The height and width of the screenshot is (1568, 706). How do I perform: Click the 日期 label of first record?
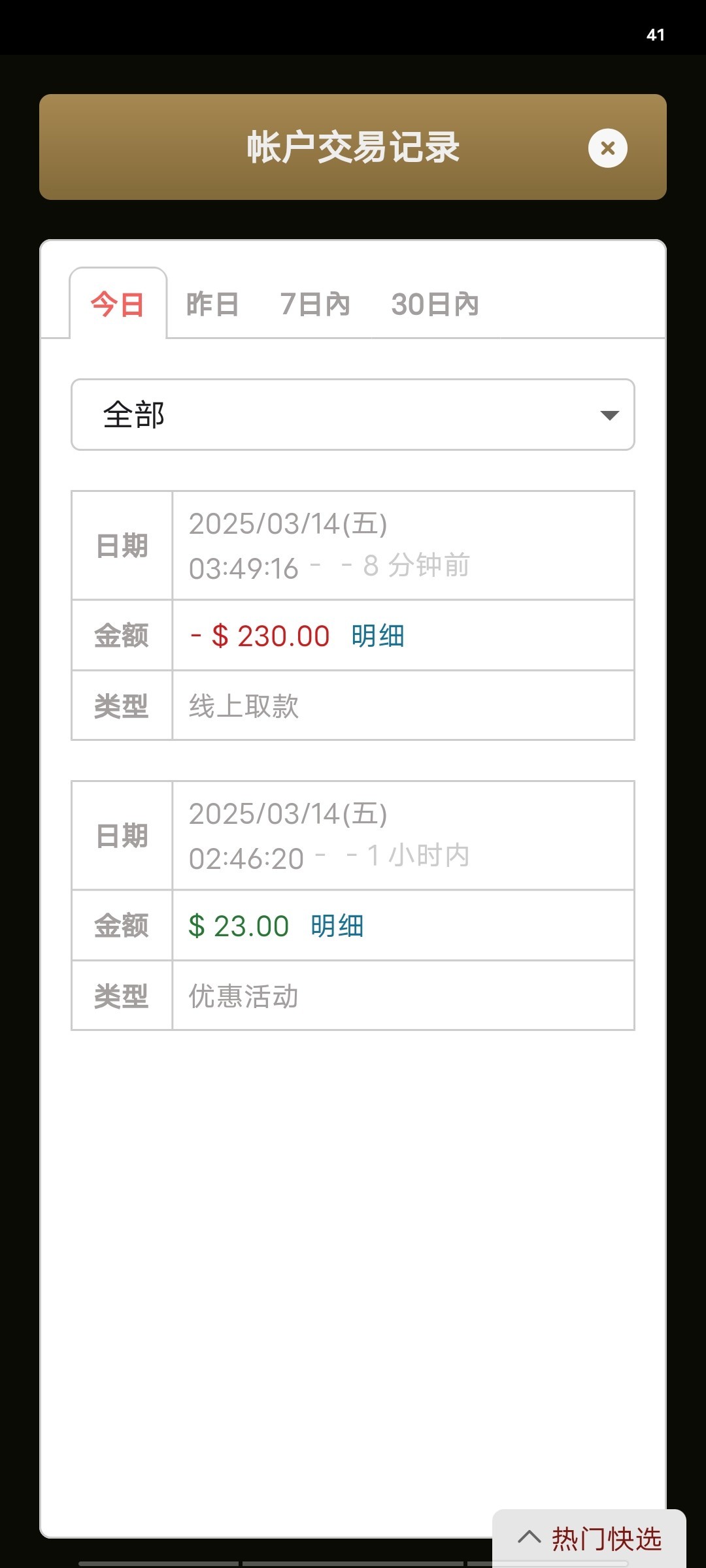122,546
